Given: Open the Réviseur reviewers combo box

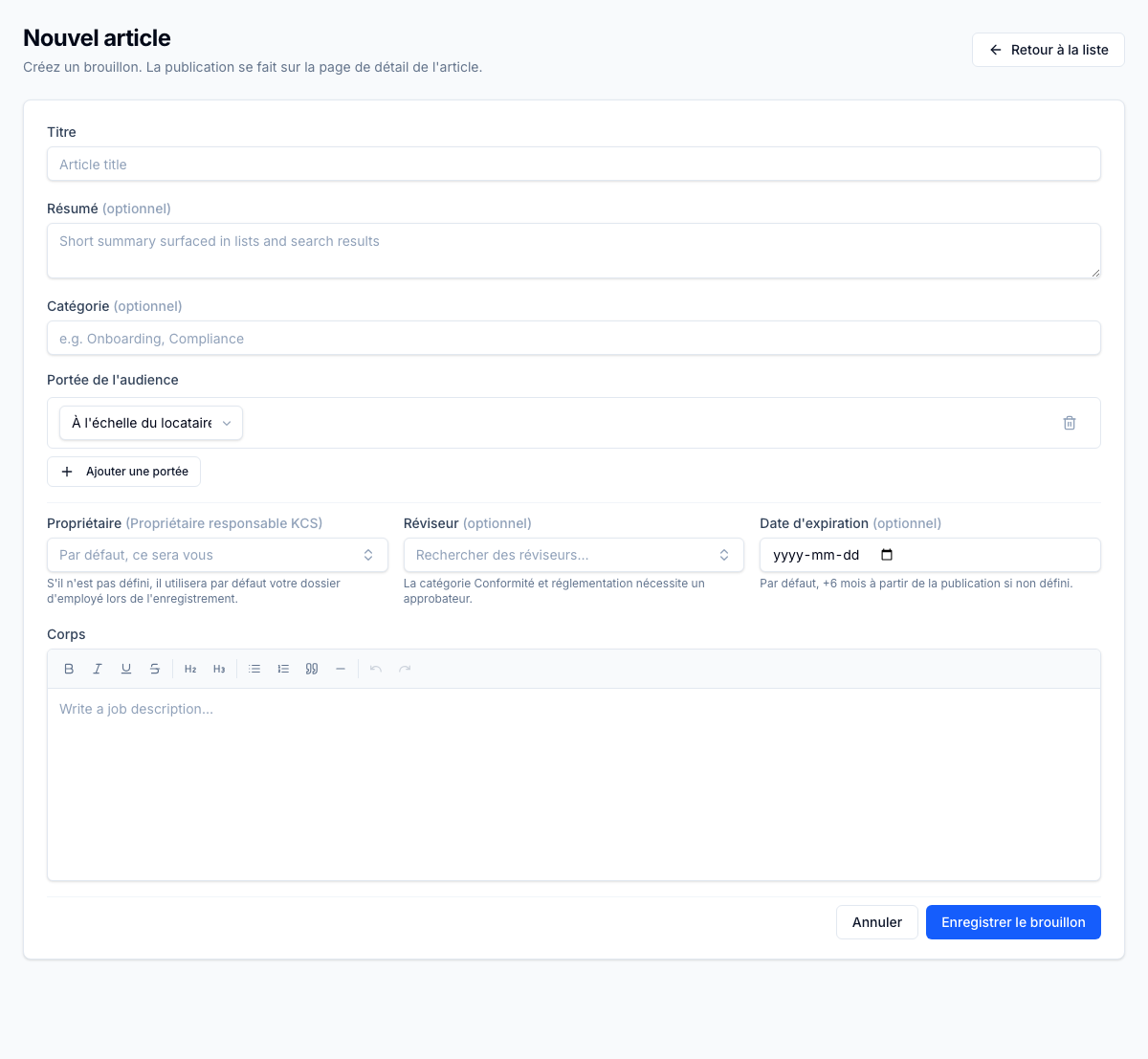Looking at the screenshot, I should coord(574,555).
